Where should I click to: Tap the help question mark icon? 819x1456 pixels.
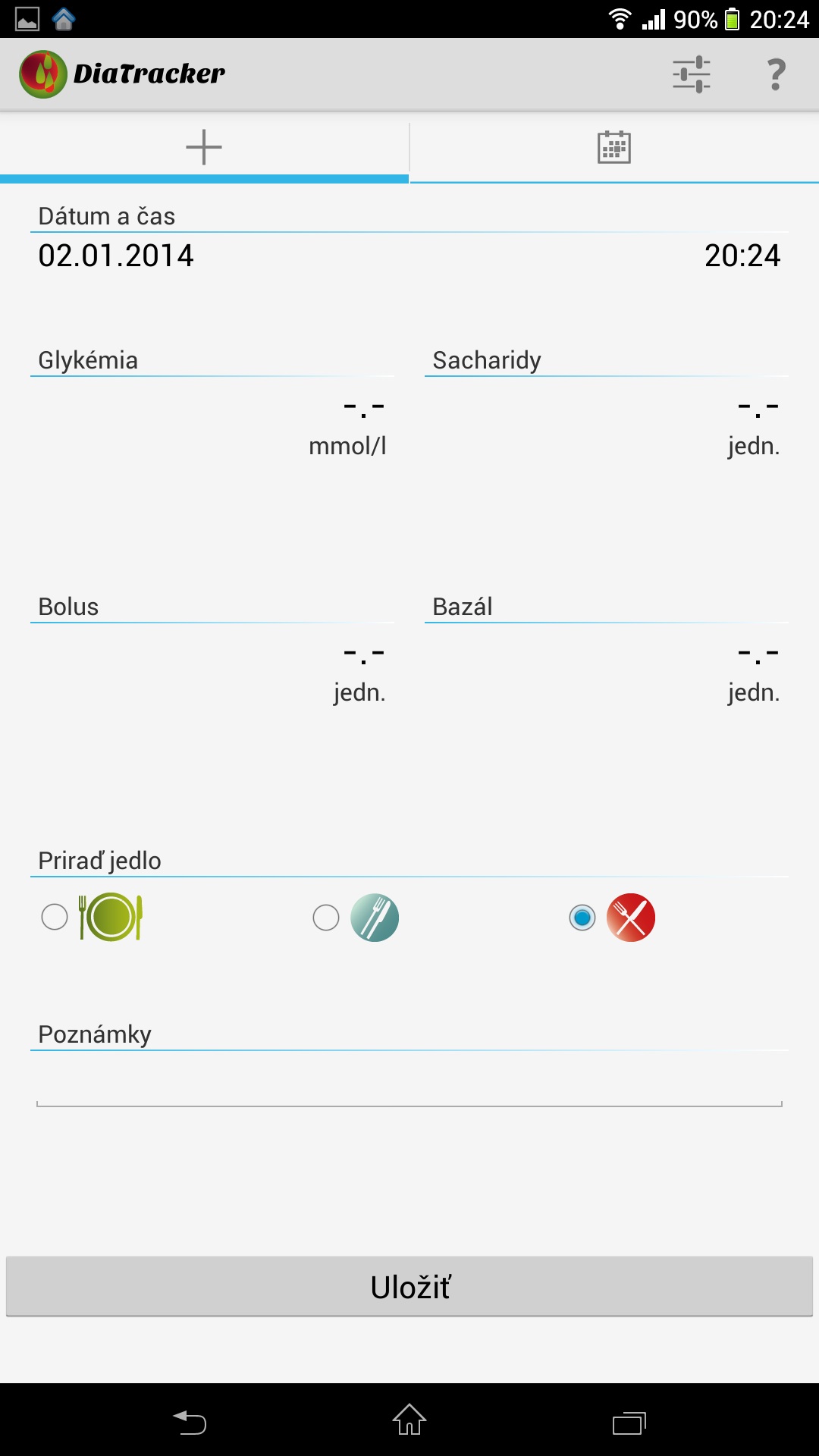[776, 74]
